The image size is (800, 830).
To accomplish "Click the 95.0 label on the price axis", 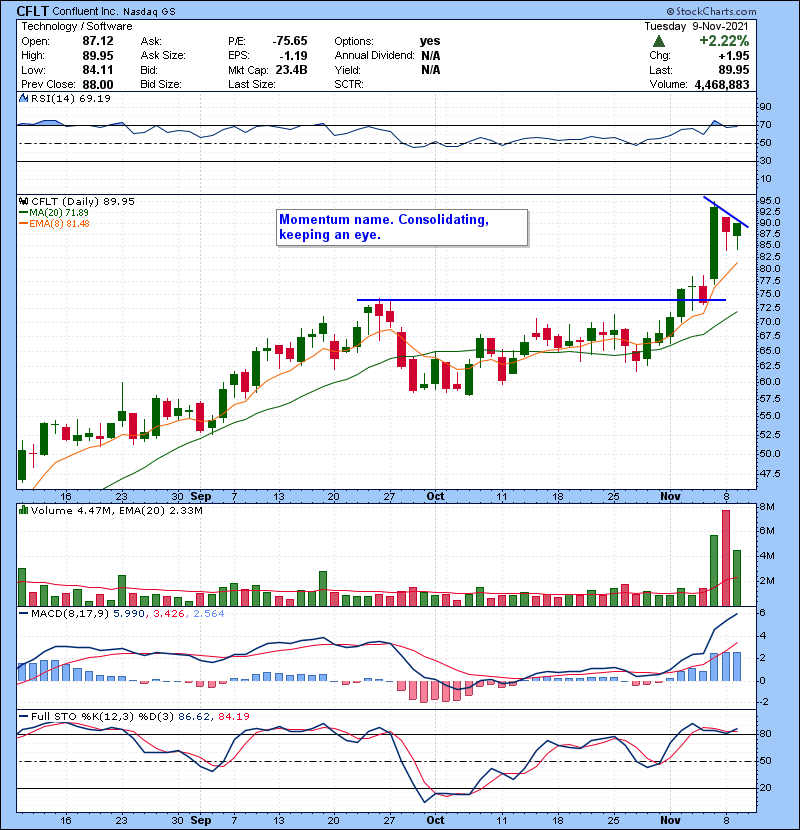I will [770, 201].
